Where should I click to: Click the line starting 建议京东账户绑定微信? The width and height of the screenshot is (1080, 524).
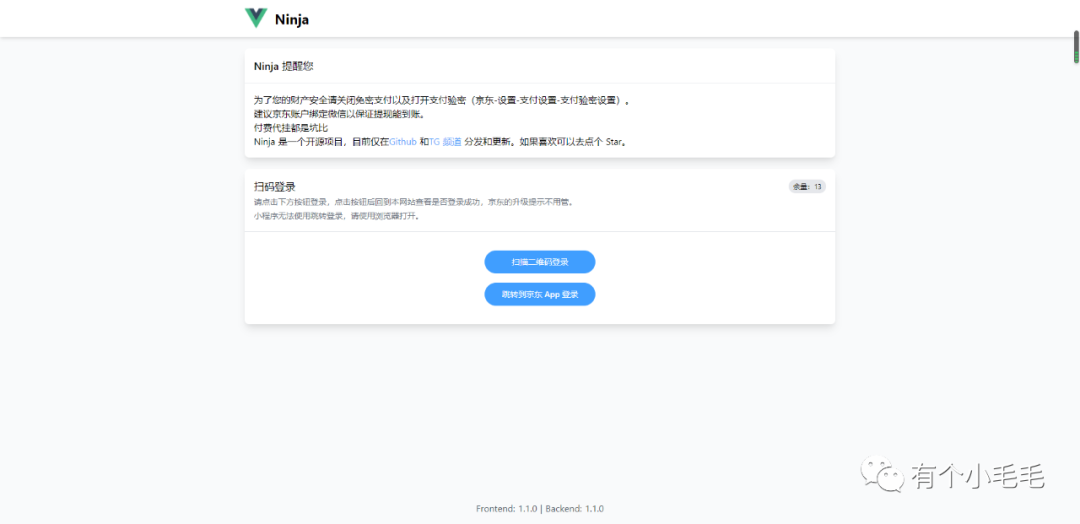(340, 114)
